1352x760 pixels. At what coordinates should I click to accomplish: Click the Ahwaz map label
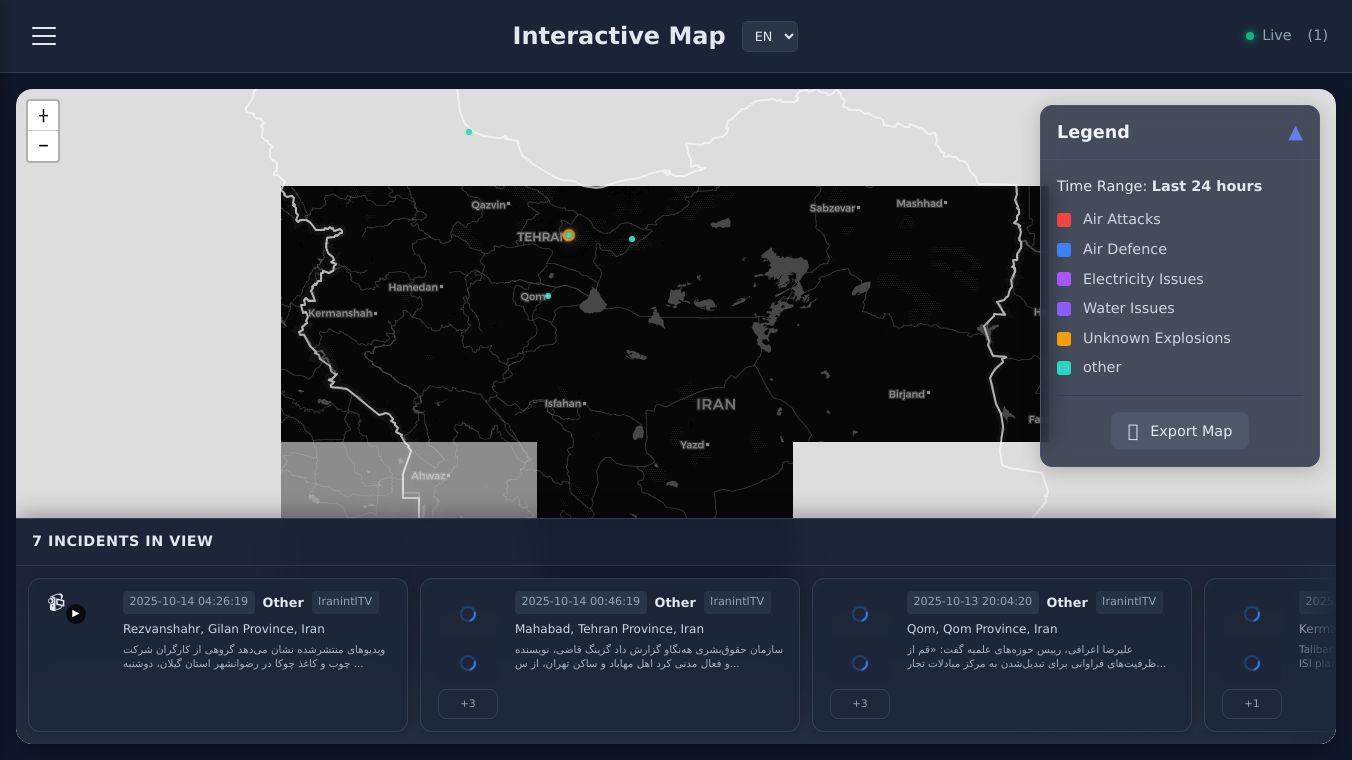pos(428,476)
